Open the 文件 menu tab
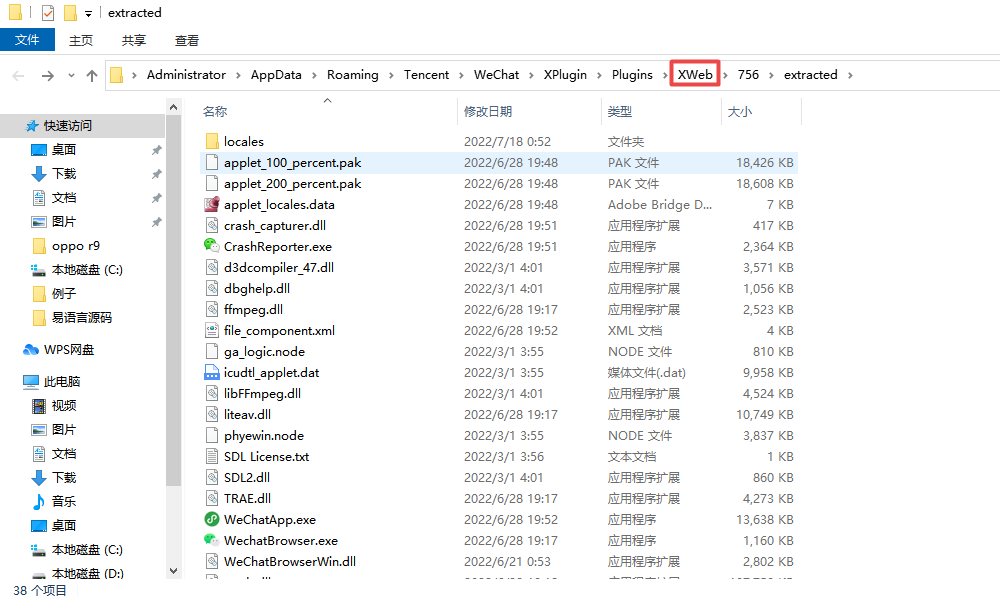 27,40
